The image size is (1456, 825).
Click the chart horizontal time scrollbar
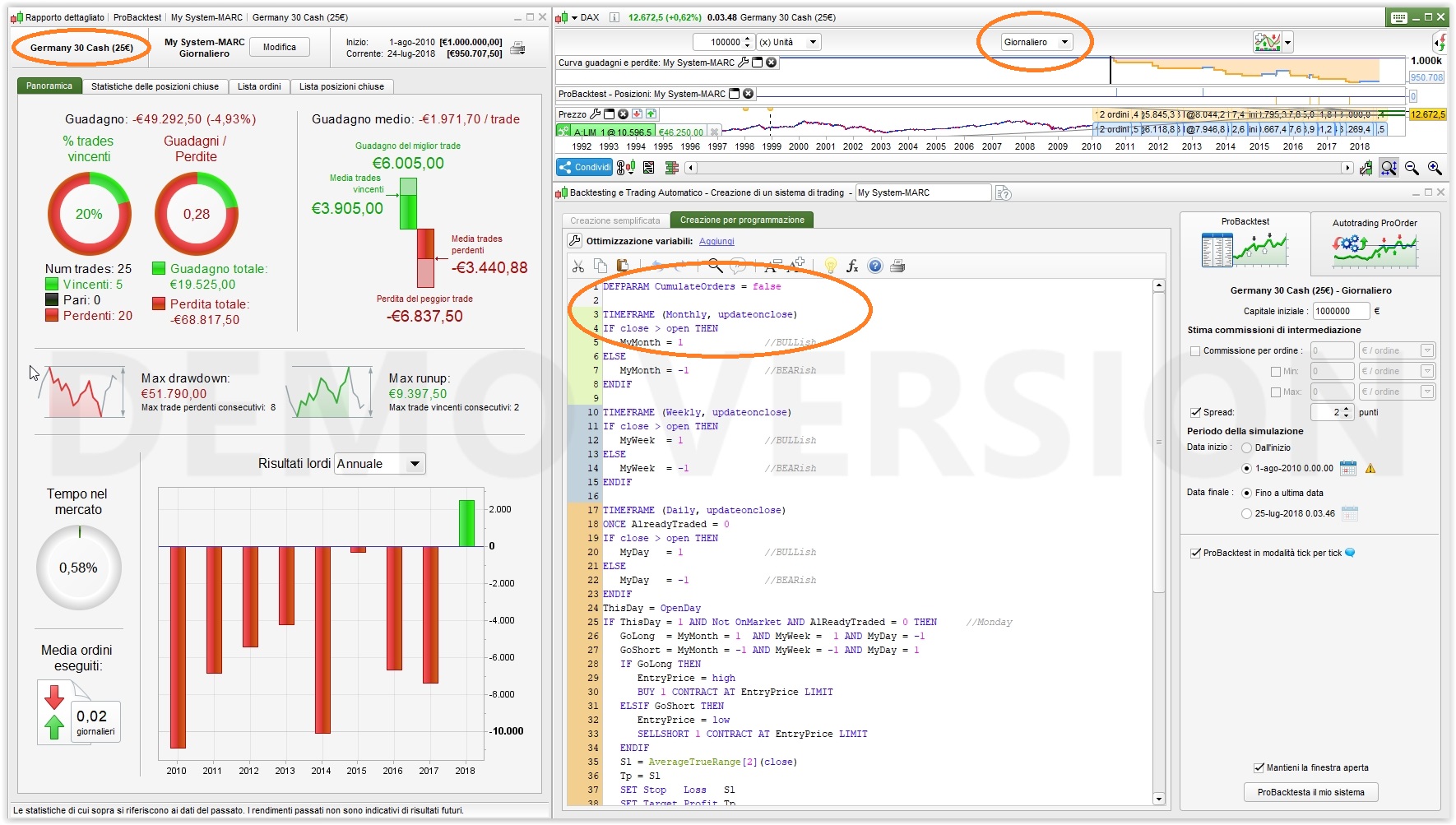click(x=1018, y=168)
